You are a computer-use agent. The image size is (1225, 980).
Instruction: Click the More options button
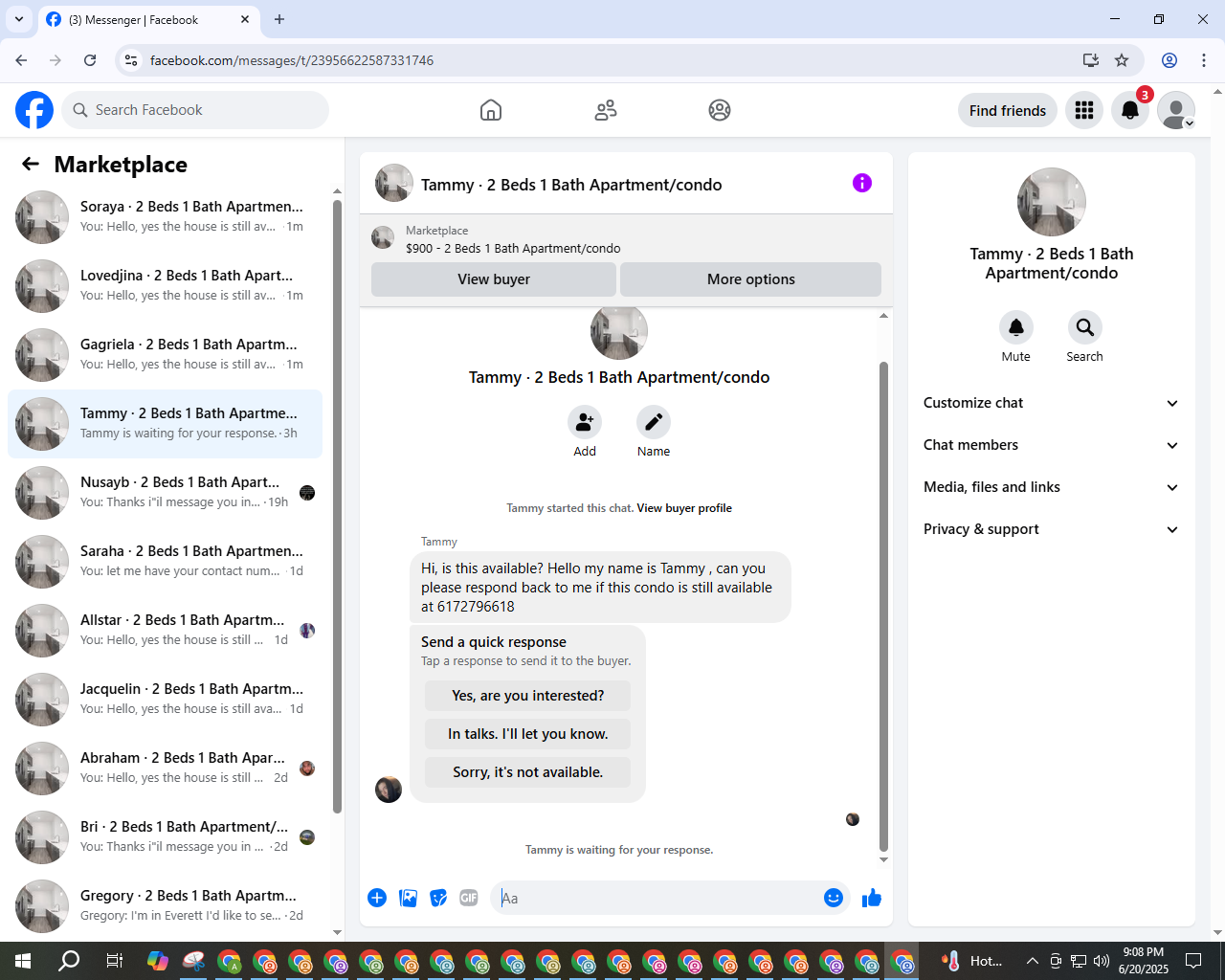click(x=751, y=279)
